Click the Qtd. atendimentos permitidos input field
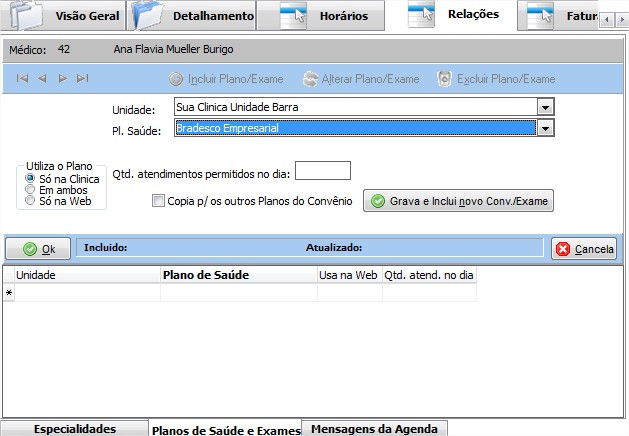The height and width of the screenshot is (436, 629). pos(323,171)
